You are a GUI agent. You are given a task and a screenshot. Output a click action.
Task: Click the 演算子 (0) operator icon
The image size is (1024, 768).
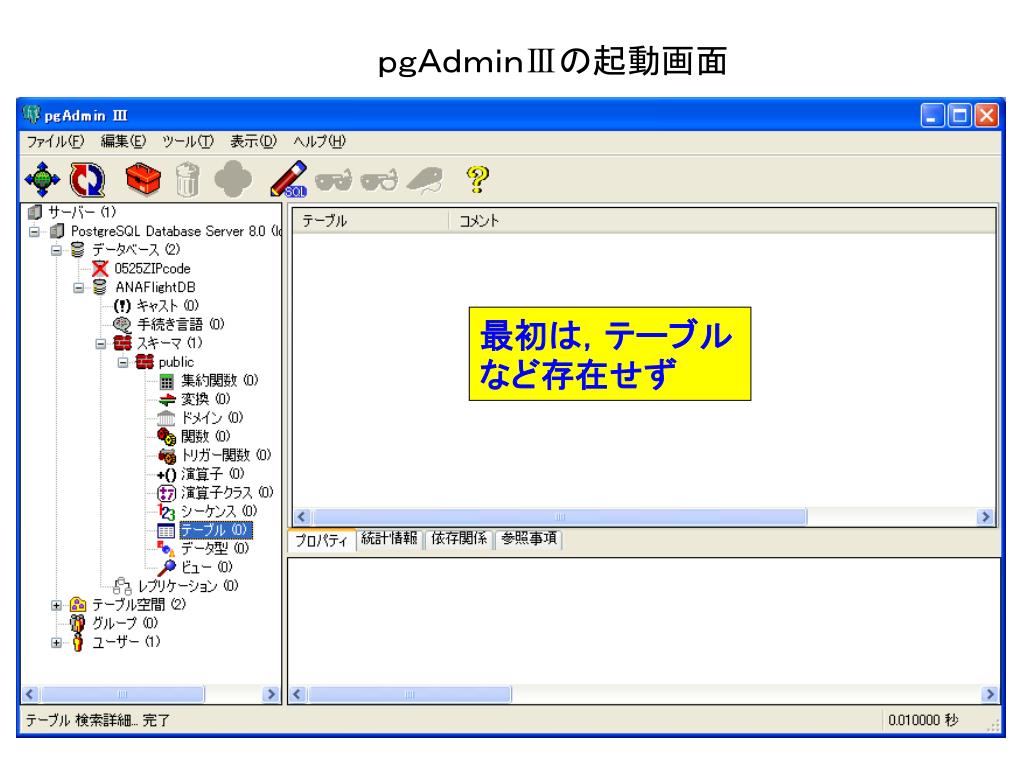(x=167, y=474)
